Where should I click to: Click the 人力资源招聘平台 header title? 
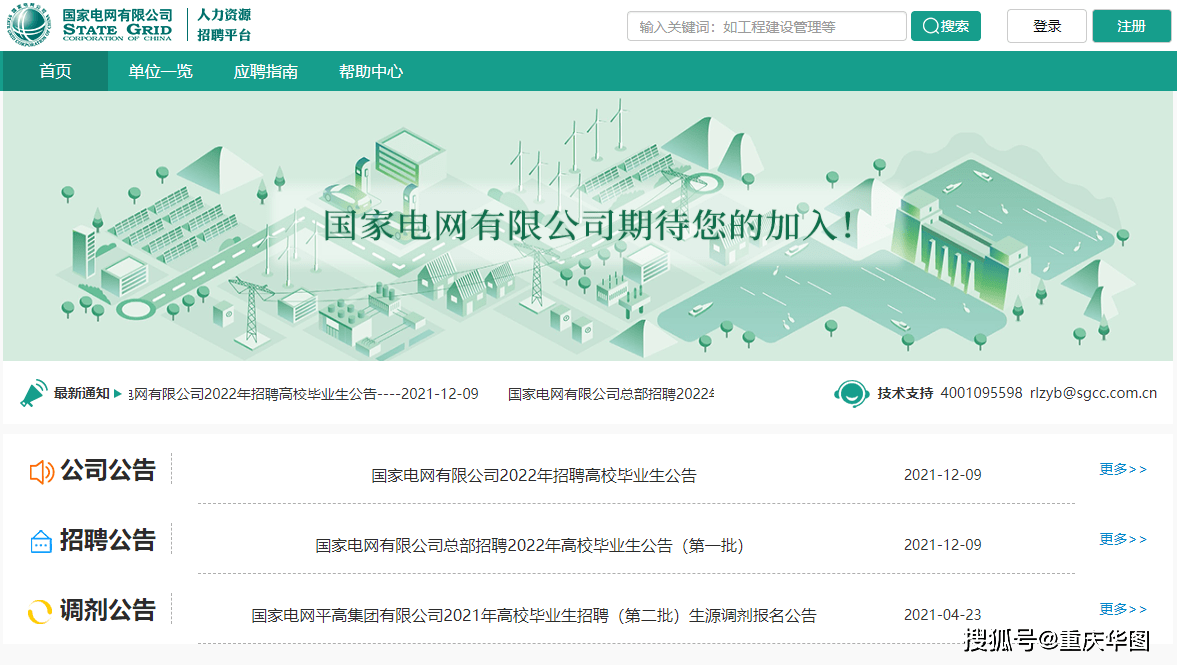pos(224,25)
